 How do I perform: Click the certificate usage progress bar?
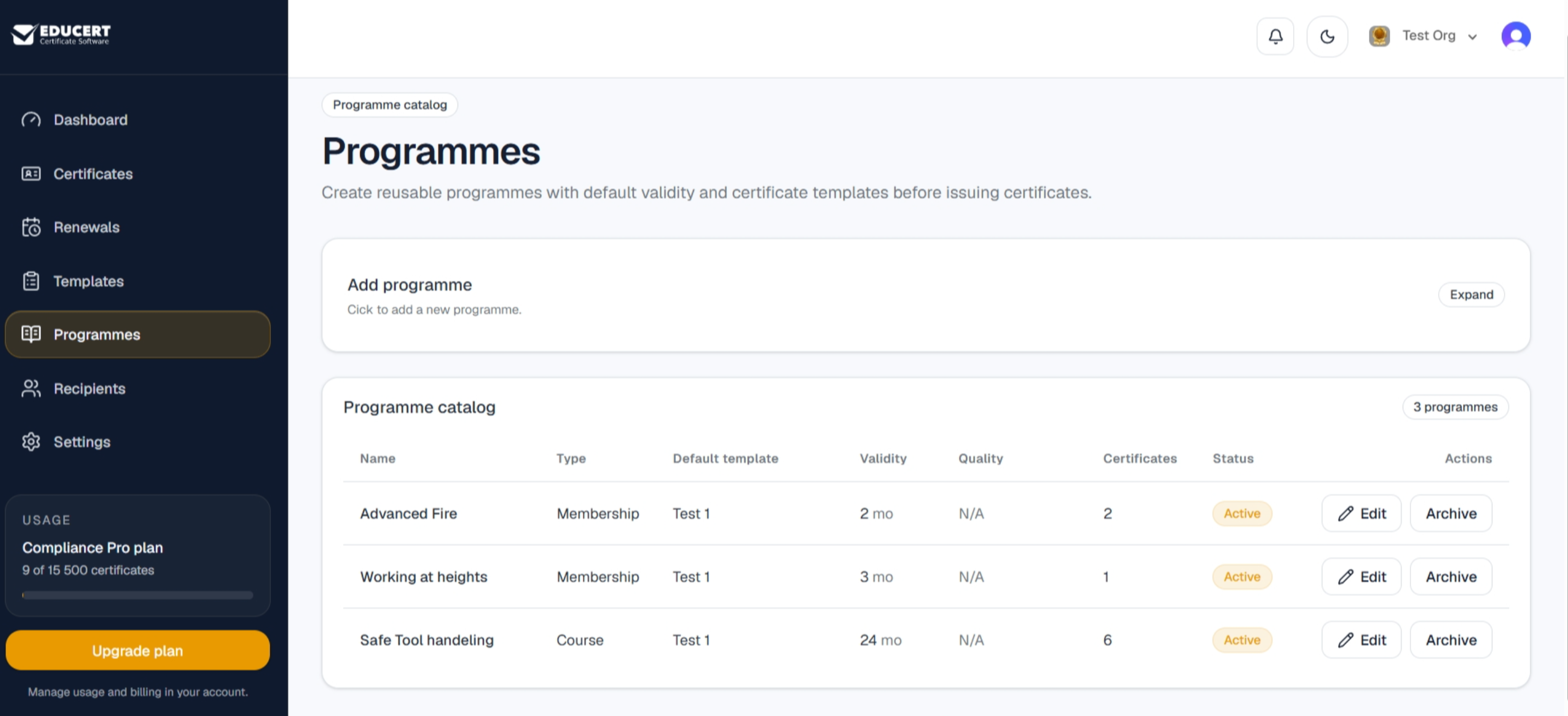(137, 596)
